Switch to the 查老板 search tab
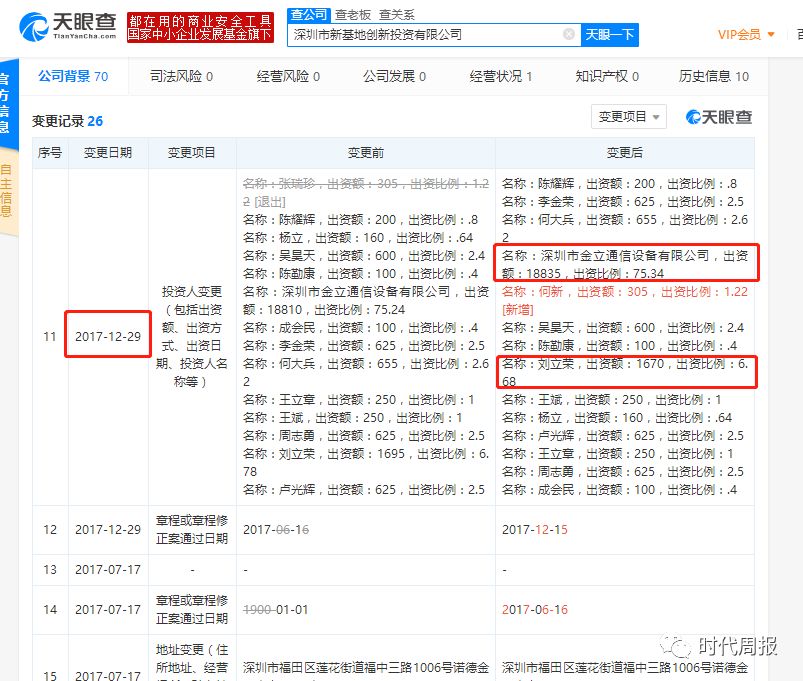The width and height of the screenshot is (803, 681). tap(350, 15)
